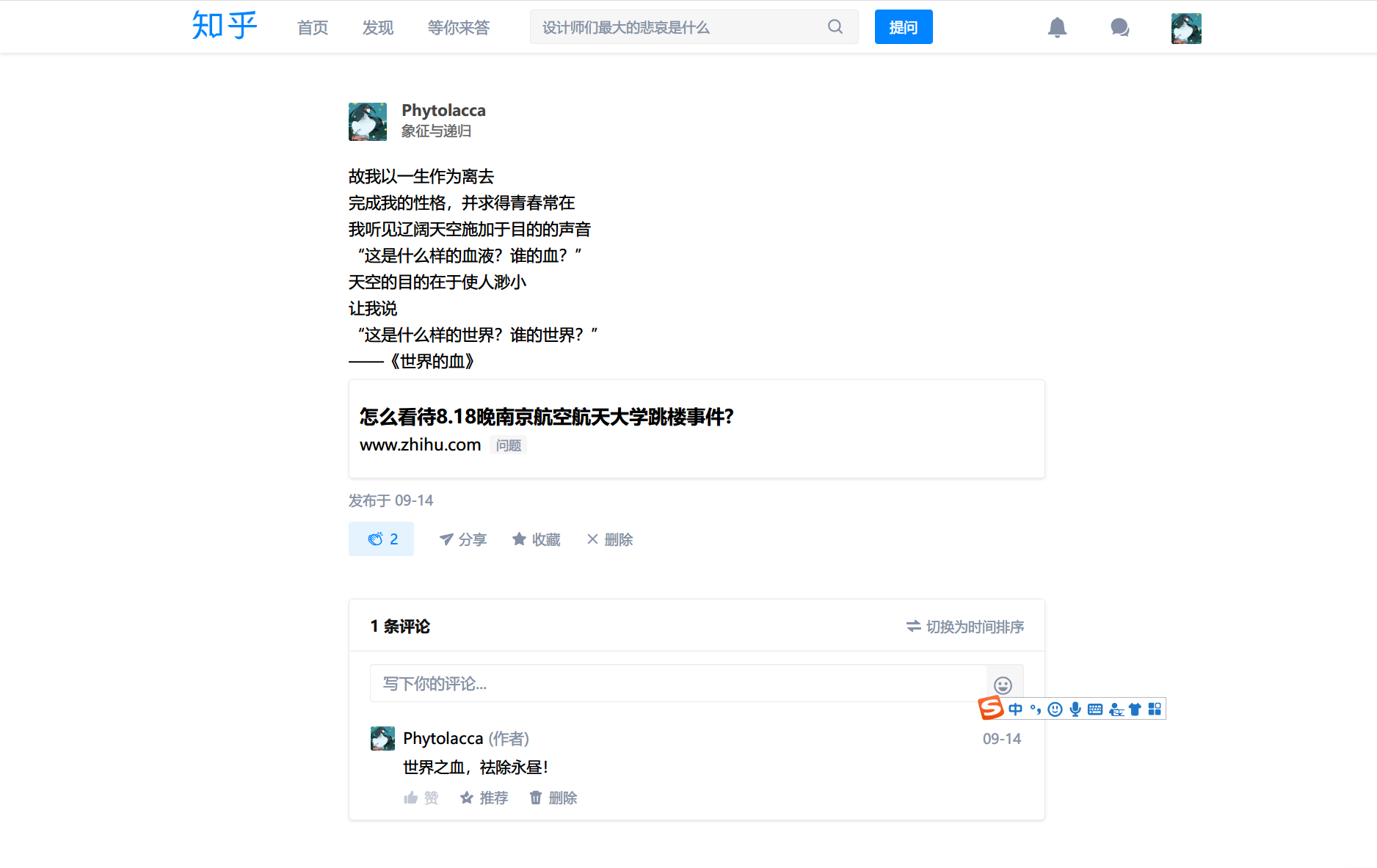This screenshot has width=1377, height=868.
Task: Click the Zhihu logo
Action: [x=224, y=26]
